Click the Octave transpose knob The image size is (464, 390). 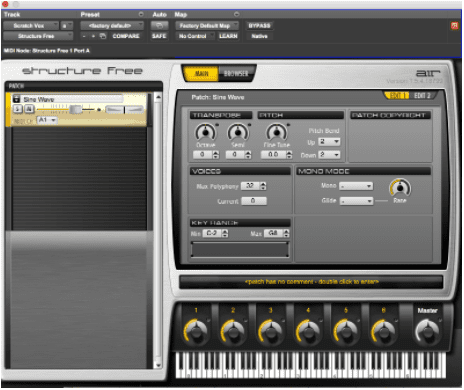point(206,132)
